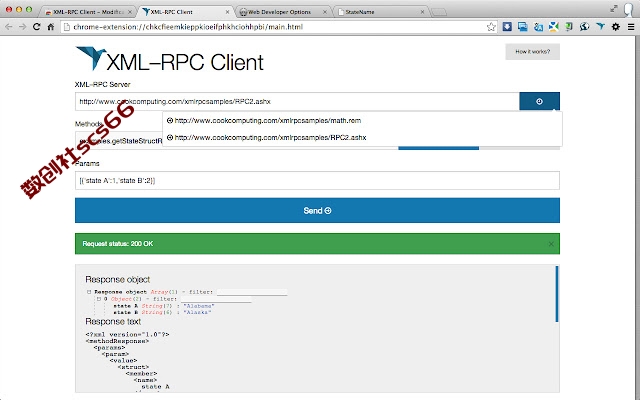Collapse the 0 Object(2) tree node
640x400 pixels.
pos(98,299)
